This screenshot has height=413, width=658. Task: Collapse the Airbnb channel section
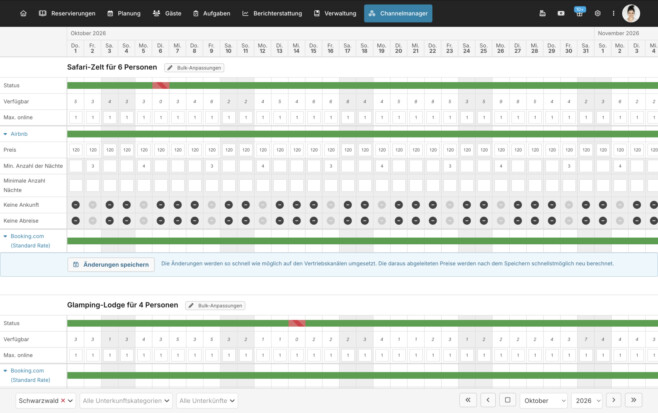click(5, 134)
